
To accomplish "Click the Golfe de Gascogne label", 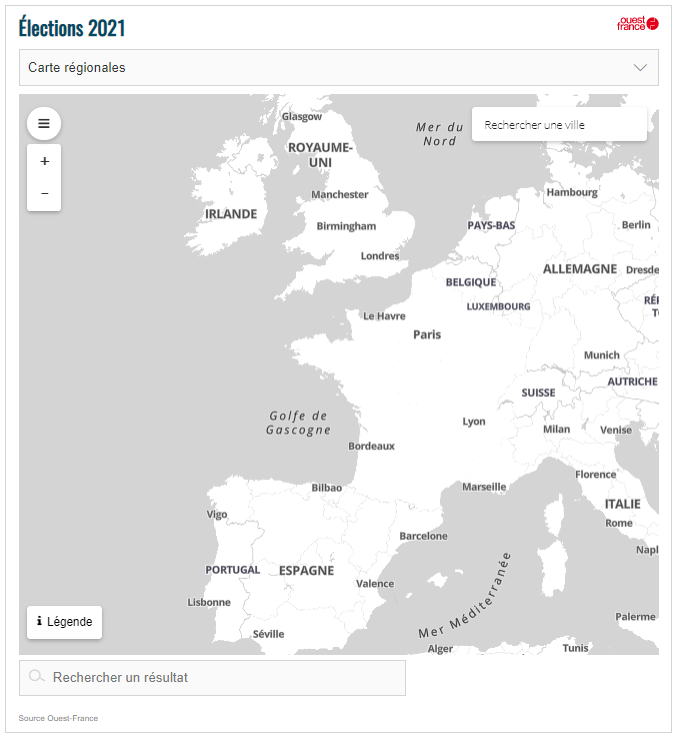I will click(x=298, y=423).
